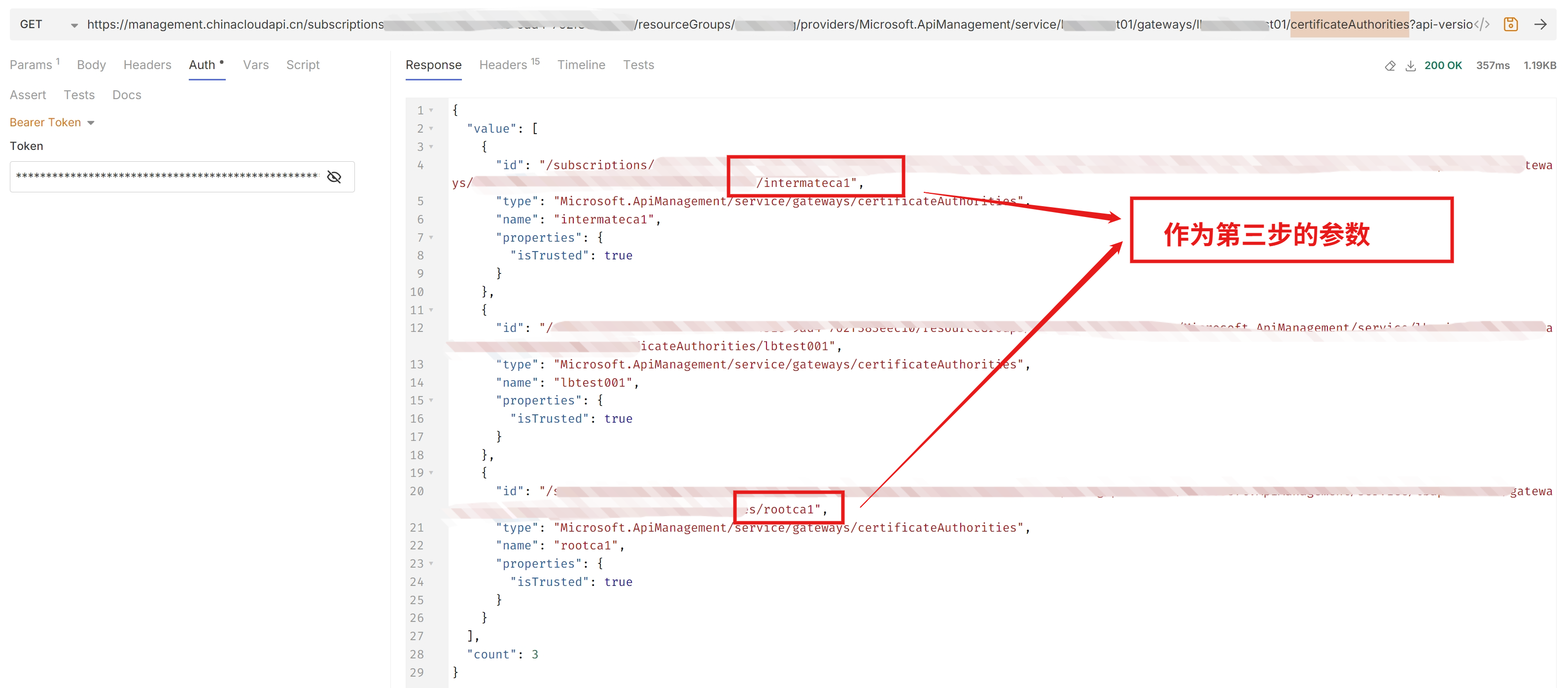Screen dimensions: 1568x688
Task: Collapse the JSON object on line 11
Action: coord(431,310)
